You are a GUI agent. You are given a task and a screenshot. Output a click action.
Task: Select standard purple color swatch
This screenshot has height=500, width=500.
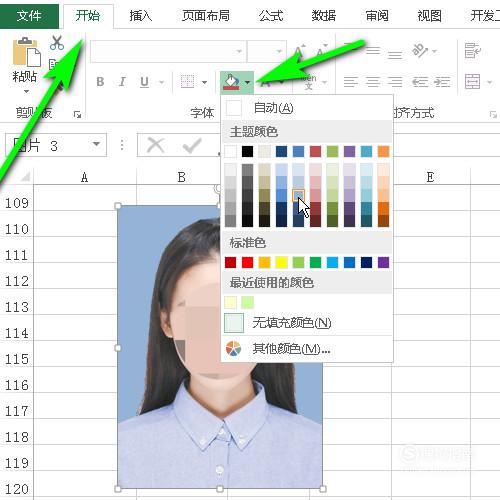tap(383, 262)
